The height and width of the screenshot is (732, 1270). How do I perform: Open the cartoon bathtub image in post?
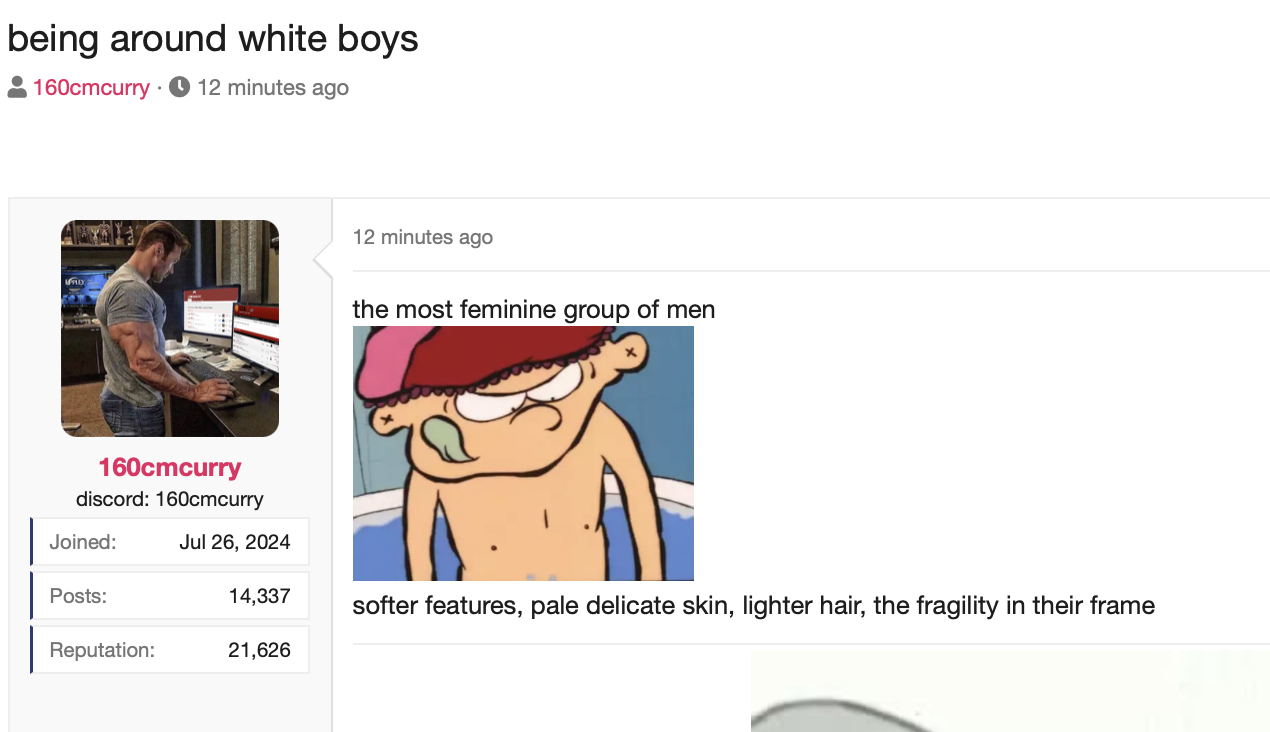(523, 453)
